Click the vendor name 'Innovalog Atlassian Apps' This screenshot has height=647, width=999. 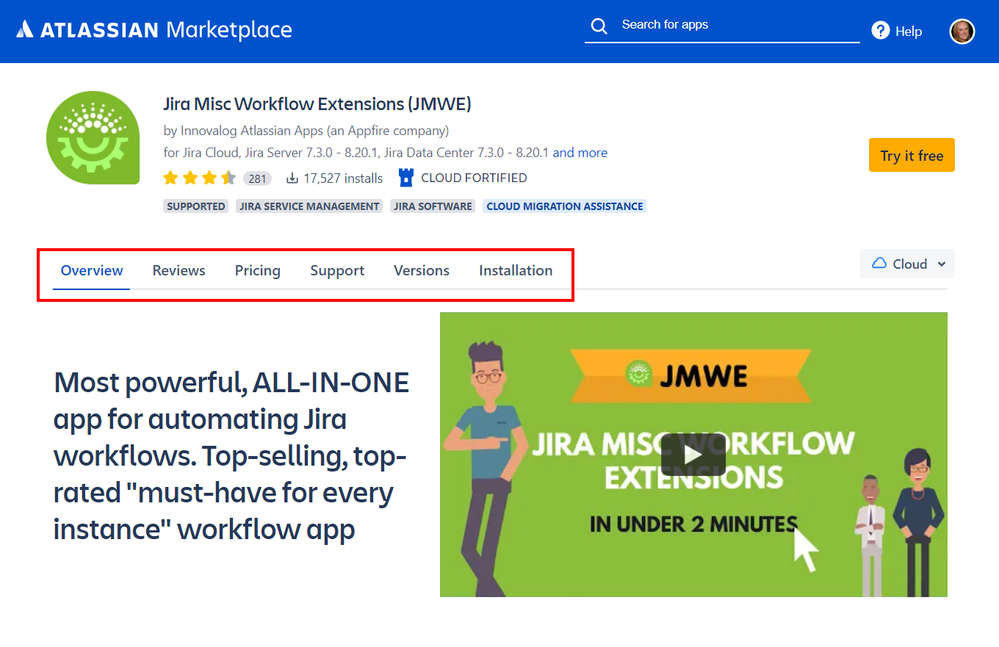[252, 131]
